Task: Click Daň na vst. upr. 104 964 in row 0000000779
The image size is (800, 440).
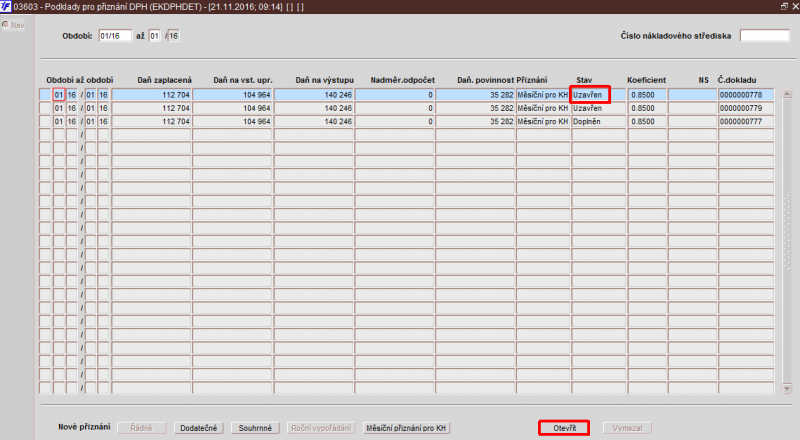Action: [232, 108]
